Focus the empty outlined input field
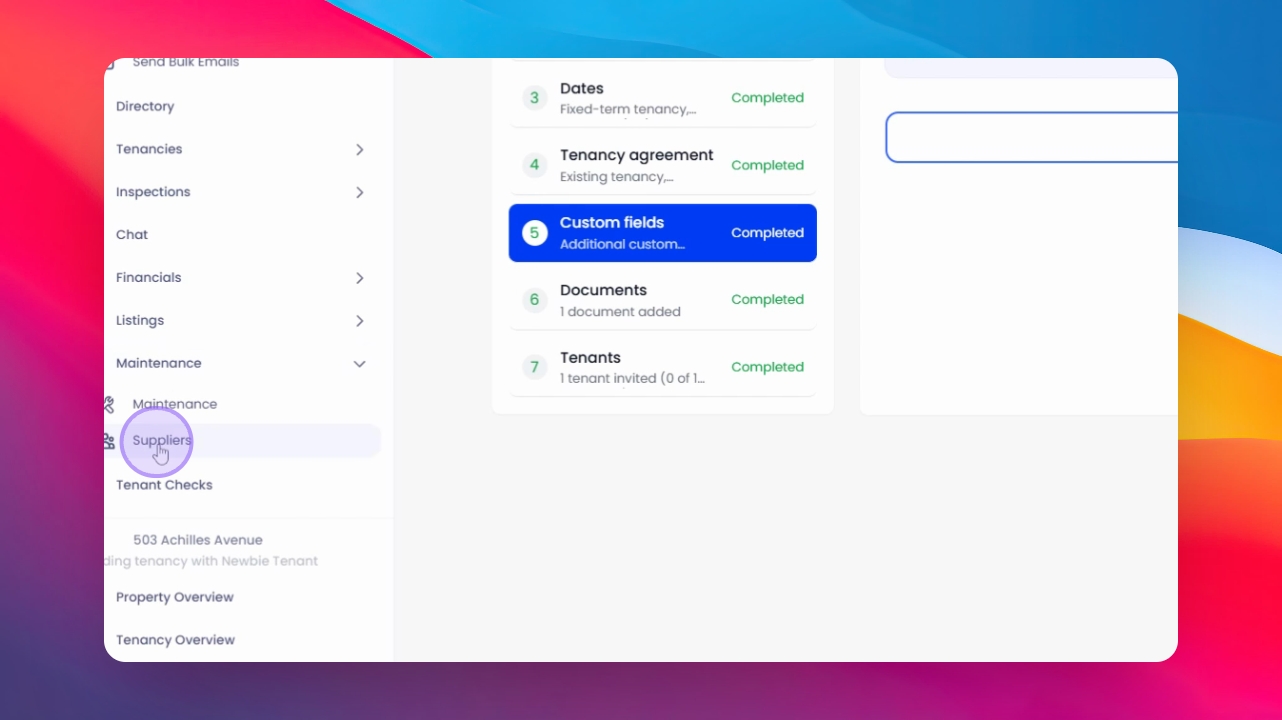 [x=1032, y=137]
